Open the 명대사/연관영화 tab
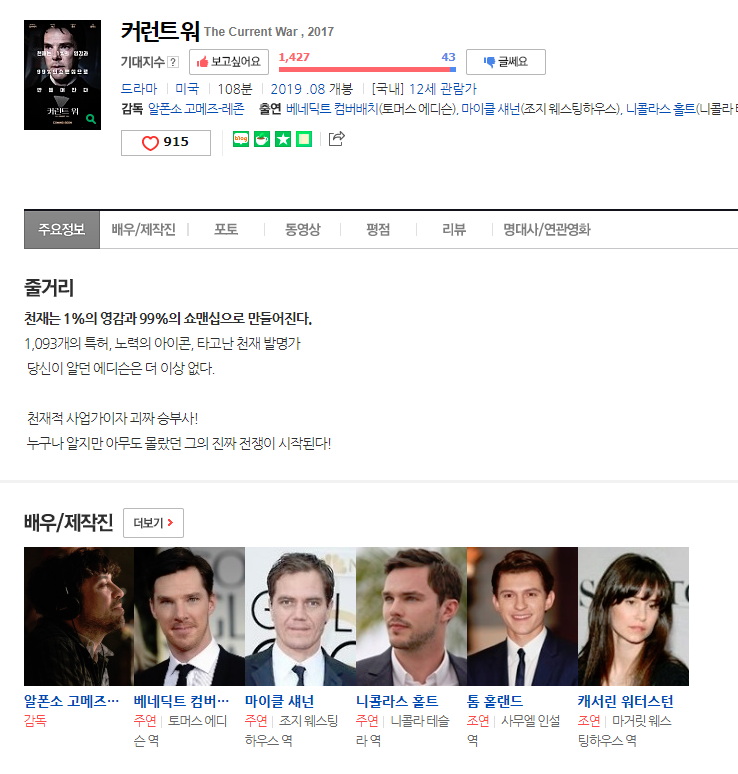The height and width of the screenshot is (774, 738). (x=546, y=230)
